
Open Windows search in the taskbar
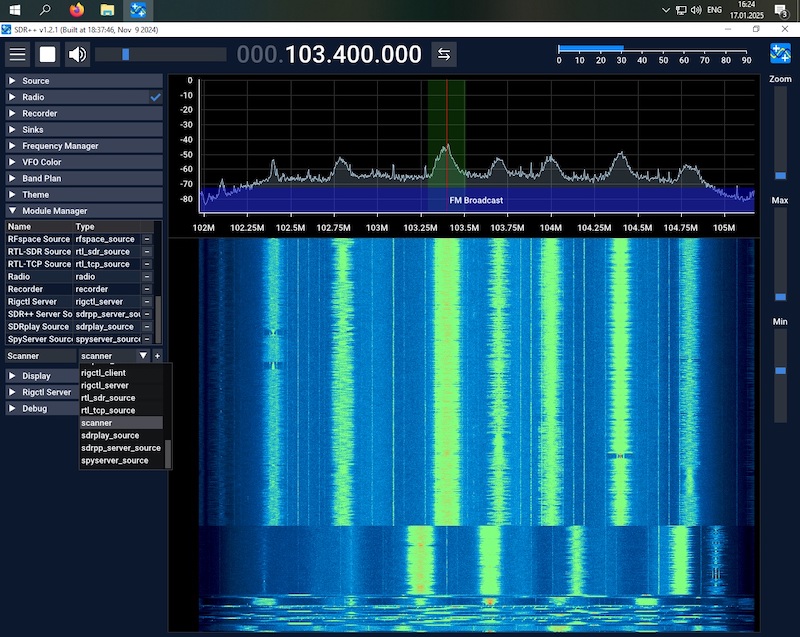click(45, 10)
